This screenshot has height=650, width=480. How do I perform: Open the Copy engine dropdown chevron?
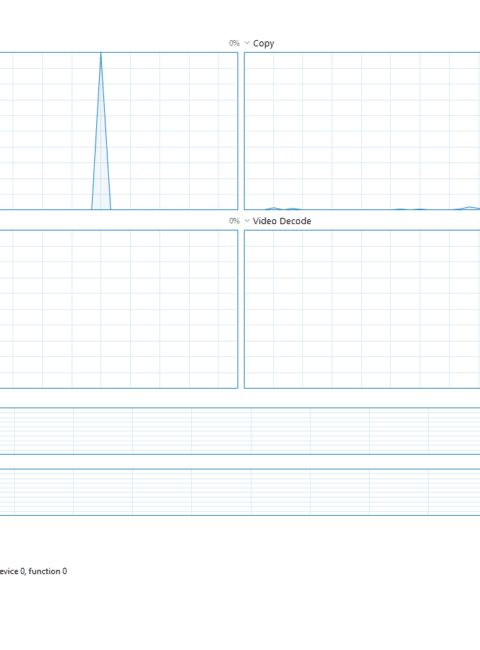[247, 43]
